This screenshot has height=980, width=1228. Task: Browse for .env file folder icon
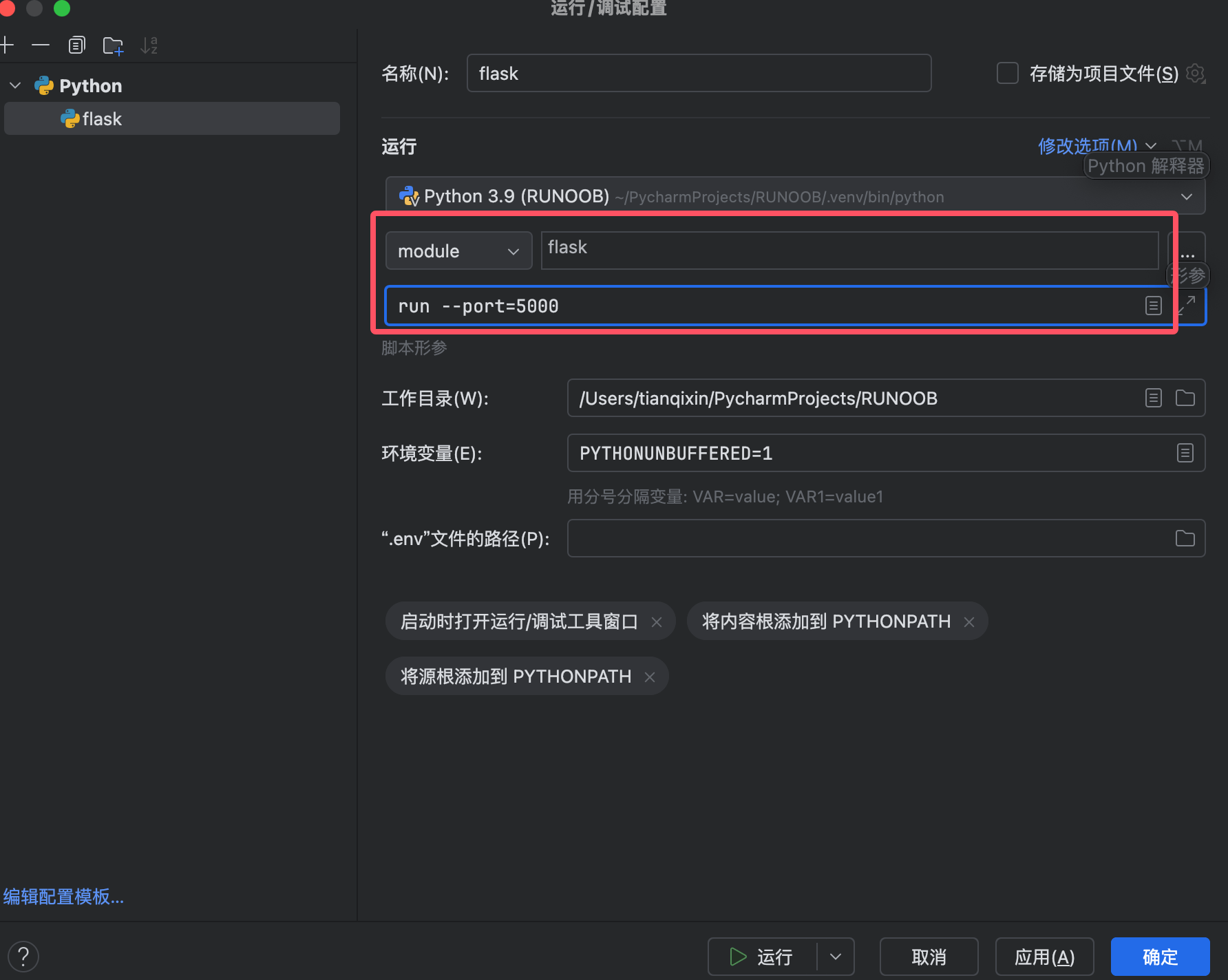1185,538
